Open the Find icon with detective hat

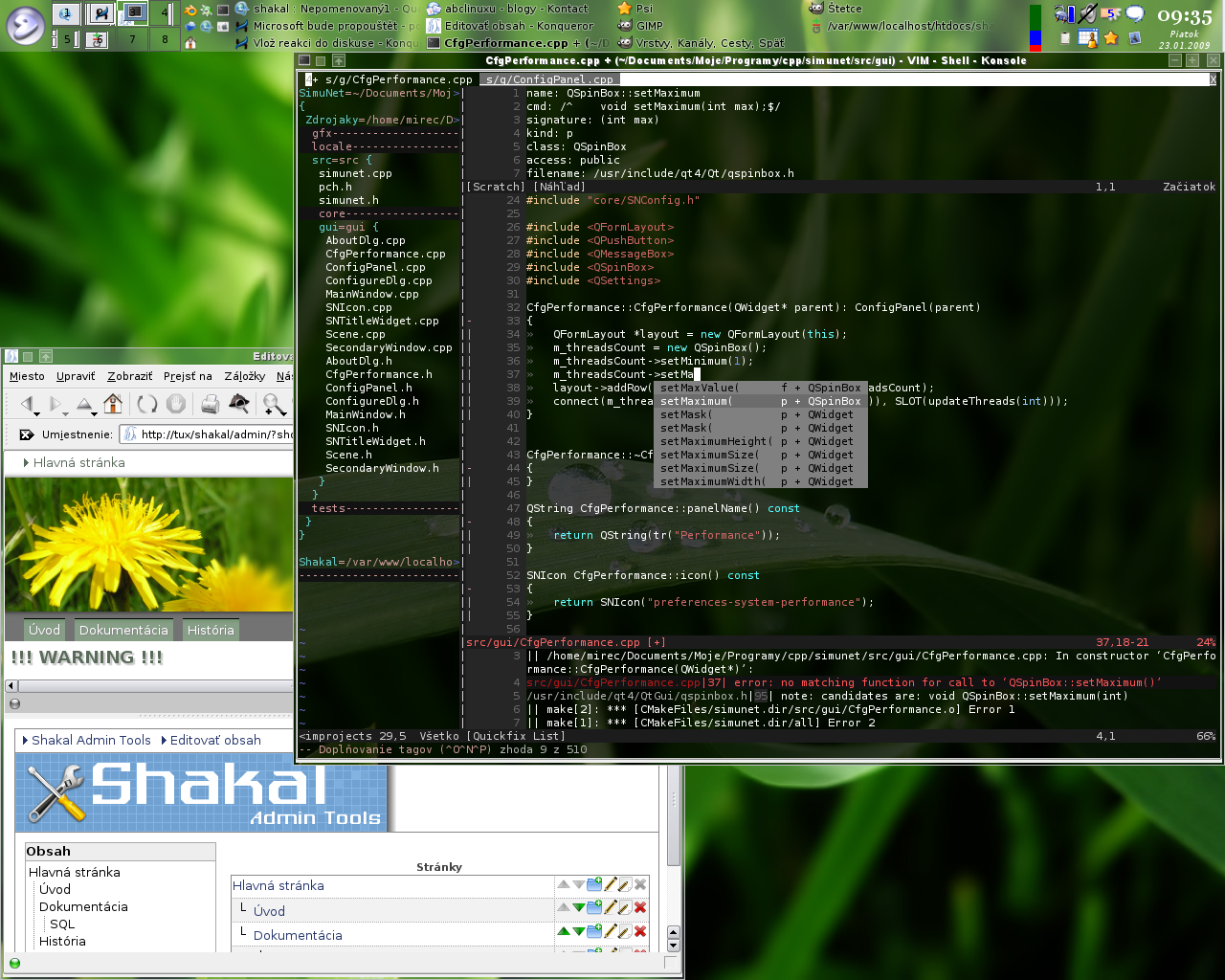click(x=239, y=404)
